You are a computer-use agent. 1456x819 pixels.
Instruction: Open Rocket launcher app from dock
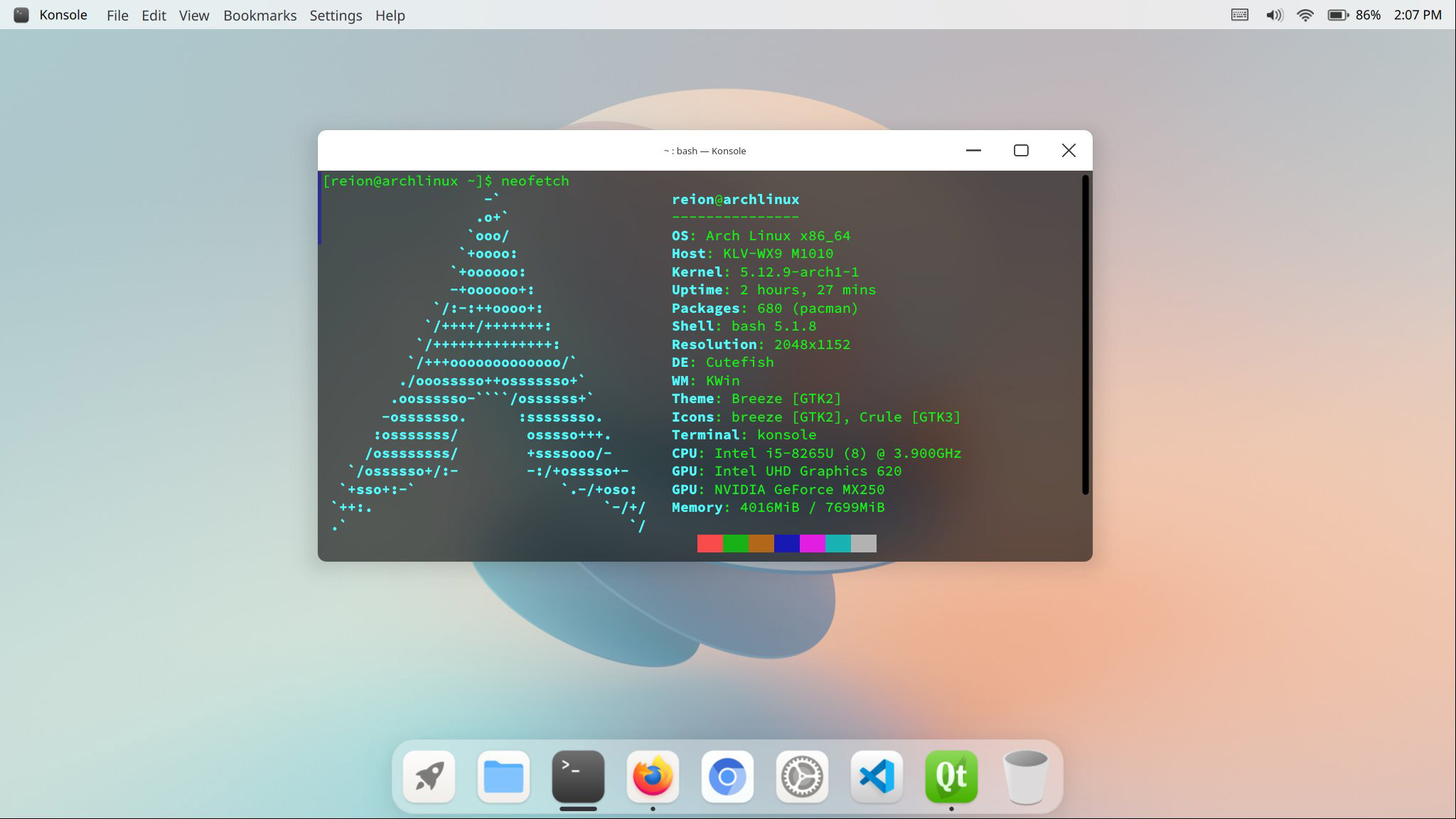[x=429, y=775]
